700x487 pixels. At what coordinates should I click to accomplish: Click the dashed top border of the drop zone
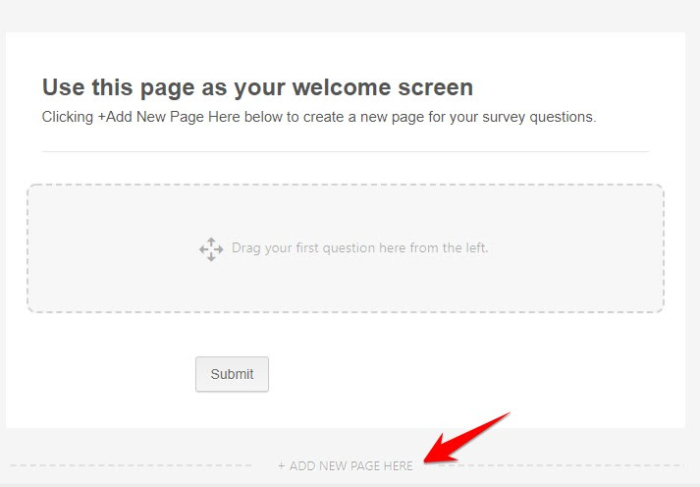click(345, 185)
